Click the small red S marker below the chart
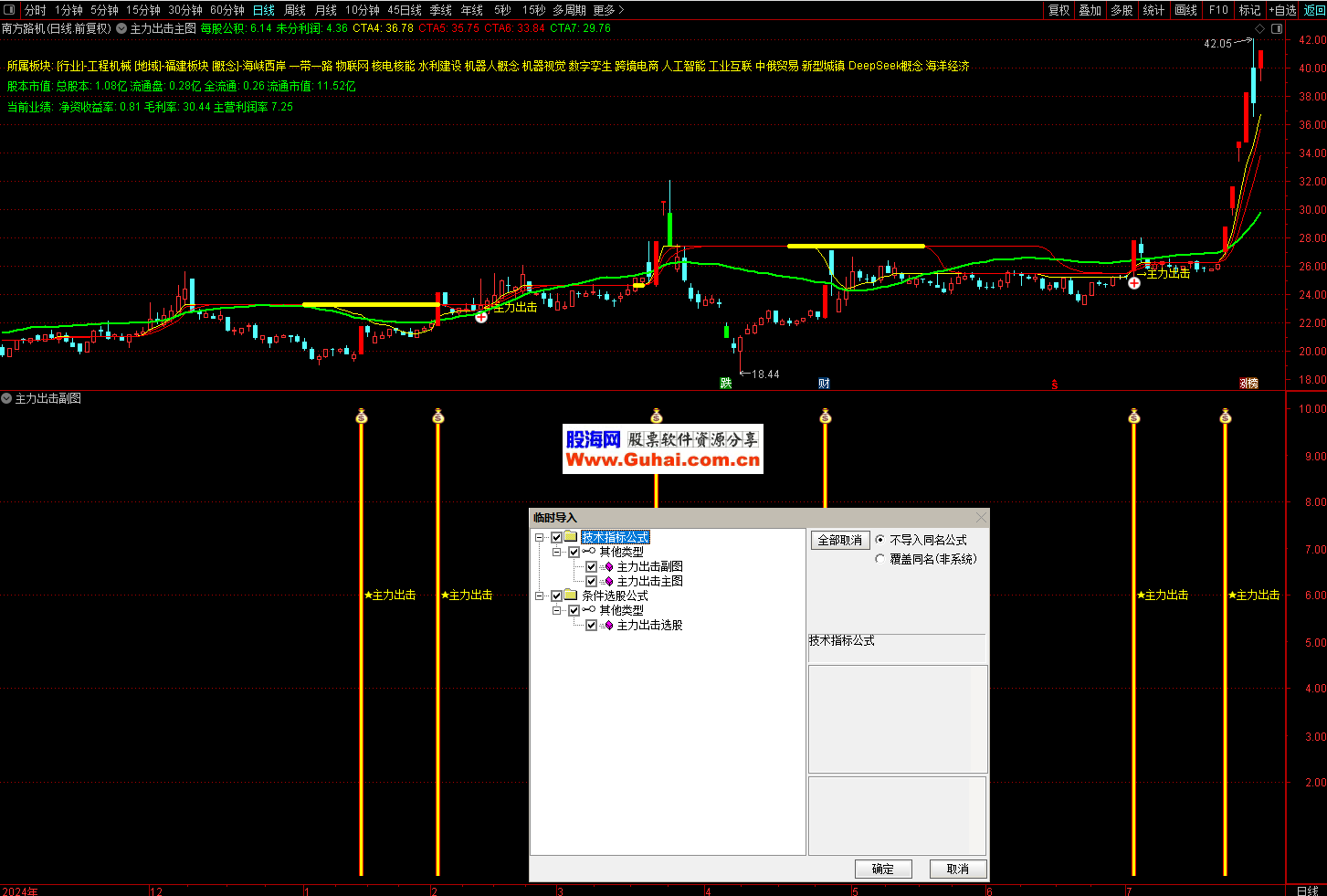Viewport: 1327px width, 896px height. point(1054,385)
